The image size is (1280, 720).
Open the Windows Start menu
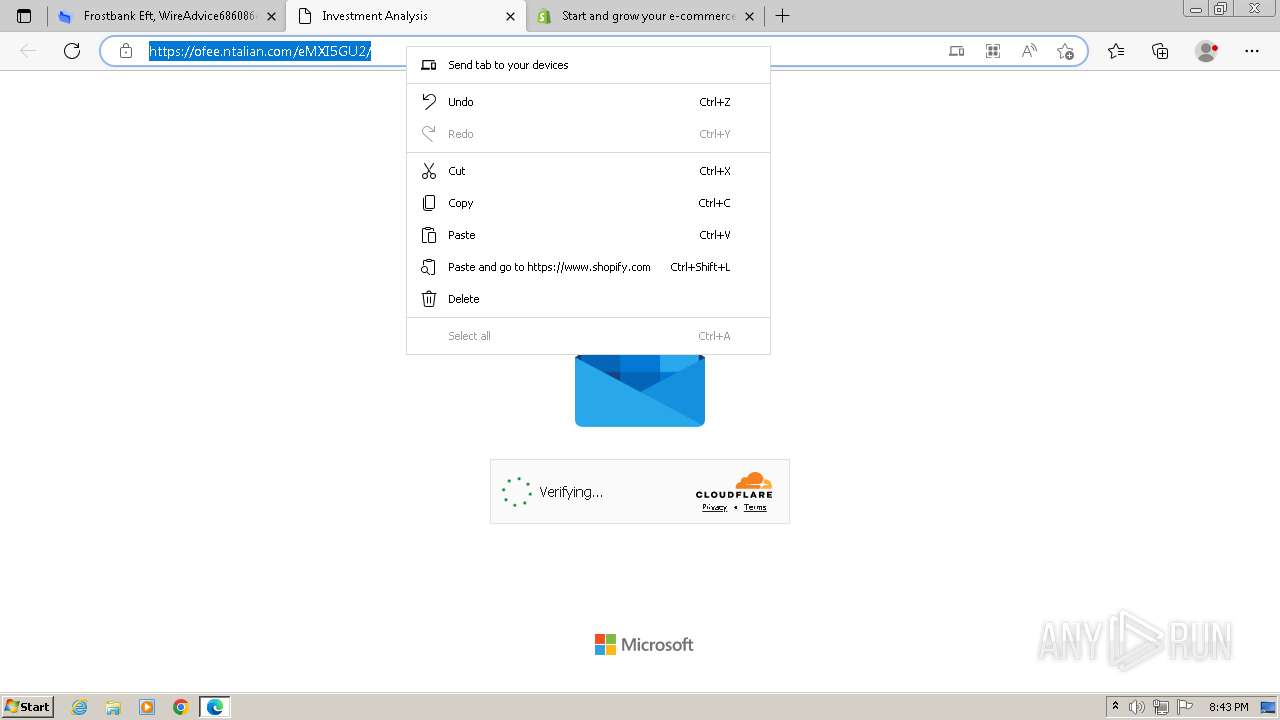[x=28, y=706]
